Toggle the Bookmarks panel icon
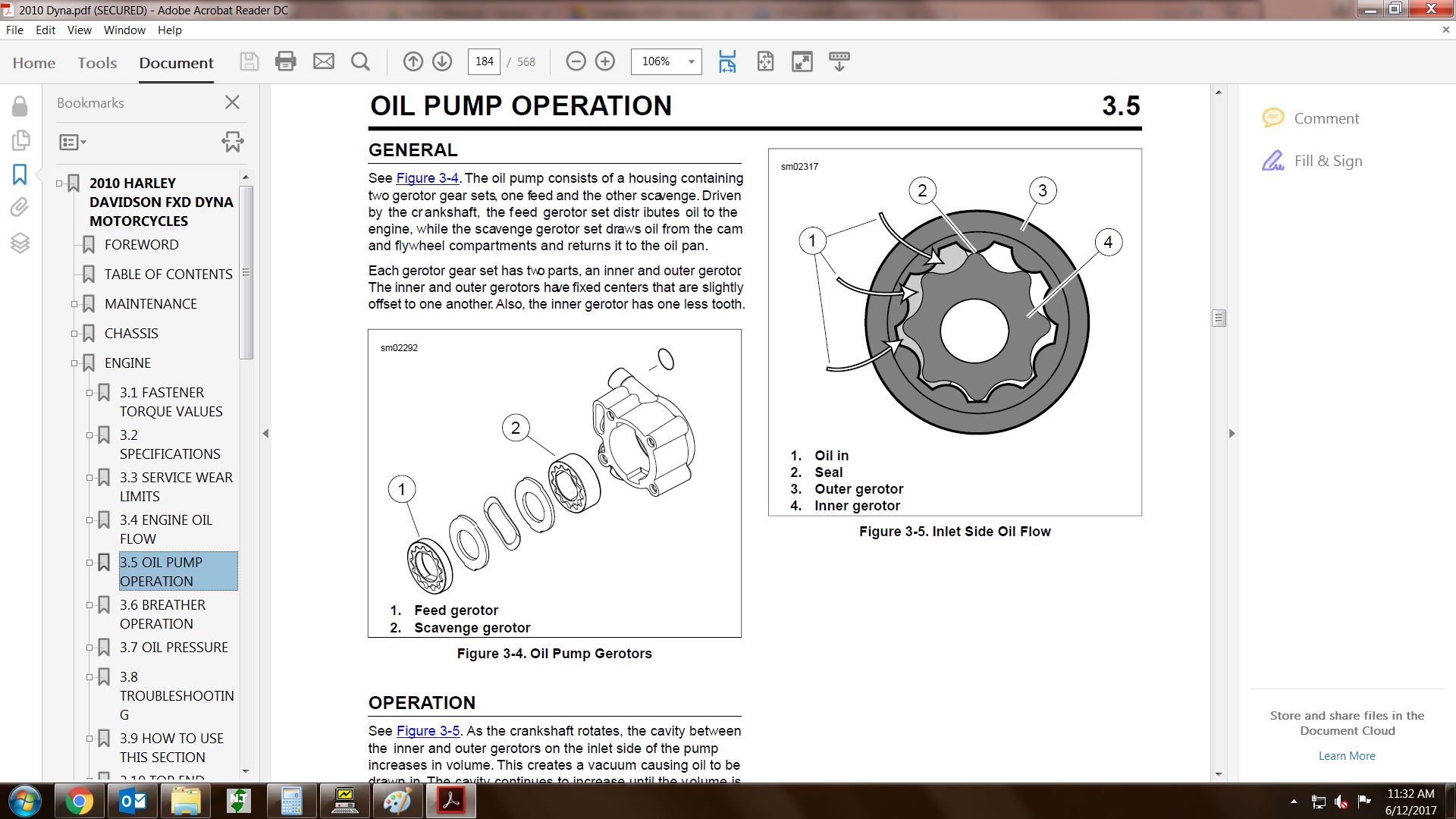This screenshot has height=819, width=1456. (x=20, y=174)
